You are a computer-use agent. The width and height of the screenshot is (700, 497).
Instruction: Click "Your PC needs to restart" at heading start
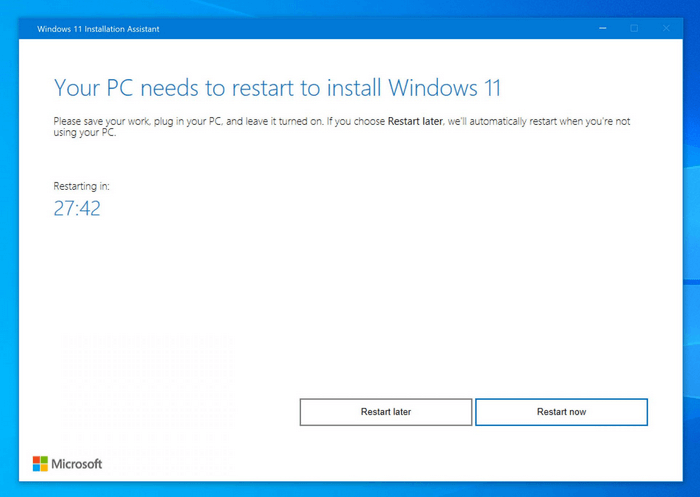pos(150,87)
